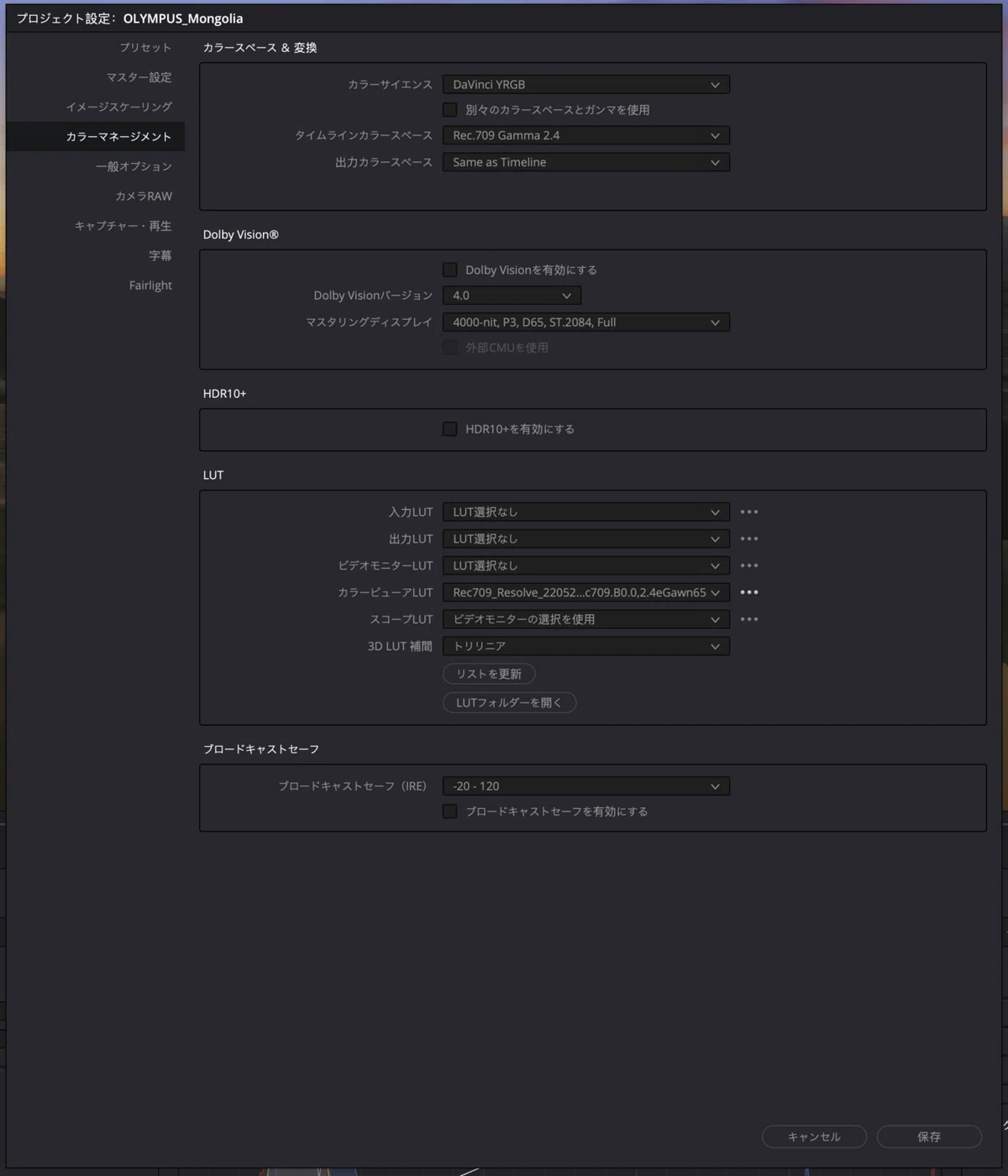Open カラーサイエンス dropdown showing DaVinci YRGB
Screen dimensions: 1008x1176
tap(585, 84)
